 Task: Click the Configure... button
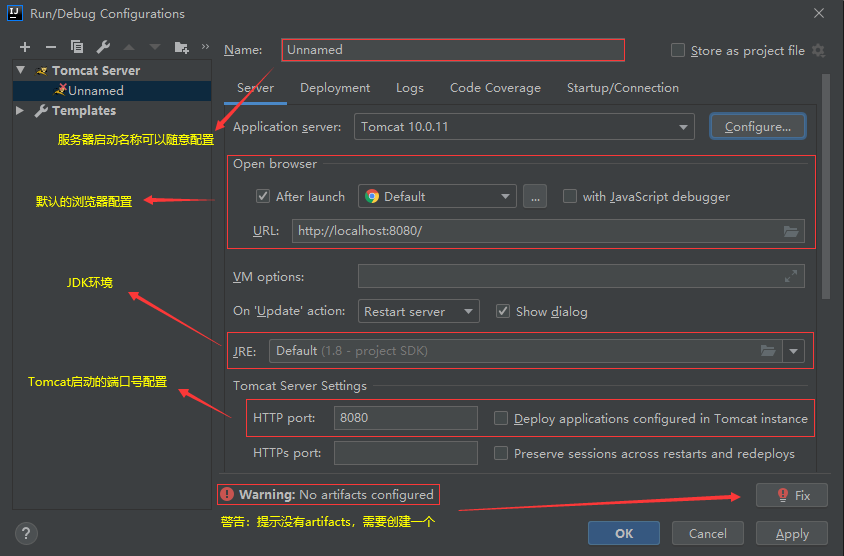click(x=757, y=126)
